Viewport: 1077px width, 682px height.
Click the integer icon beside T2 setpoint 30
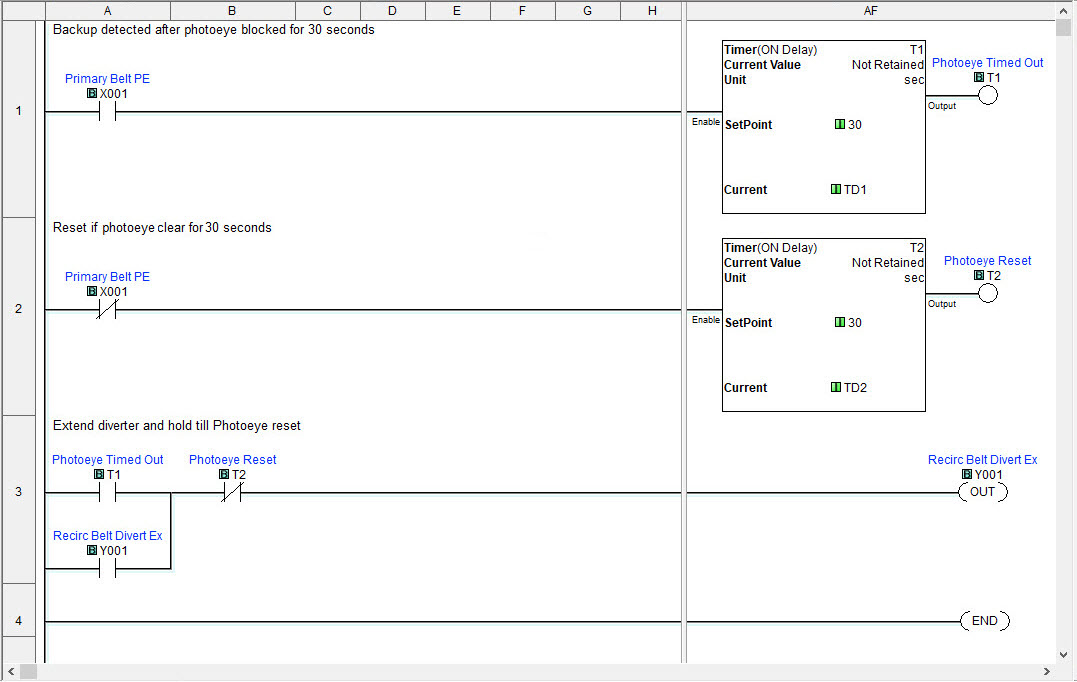tap(839, 322)
